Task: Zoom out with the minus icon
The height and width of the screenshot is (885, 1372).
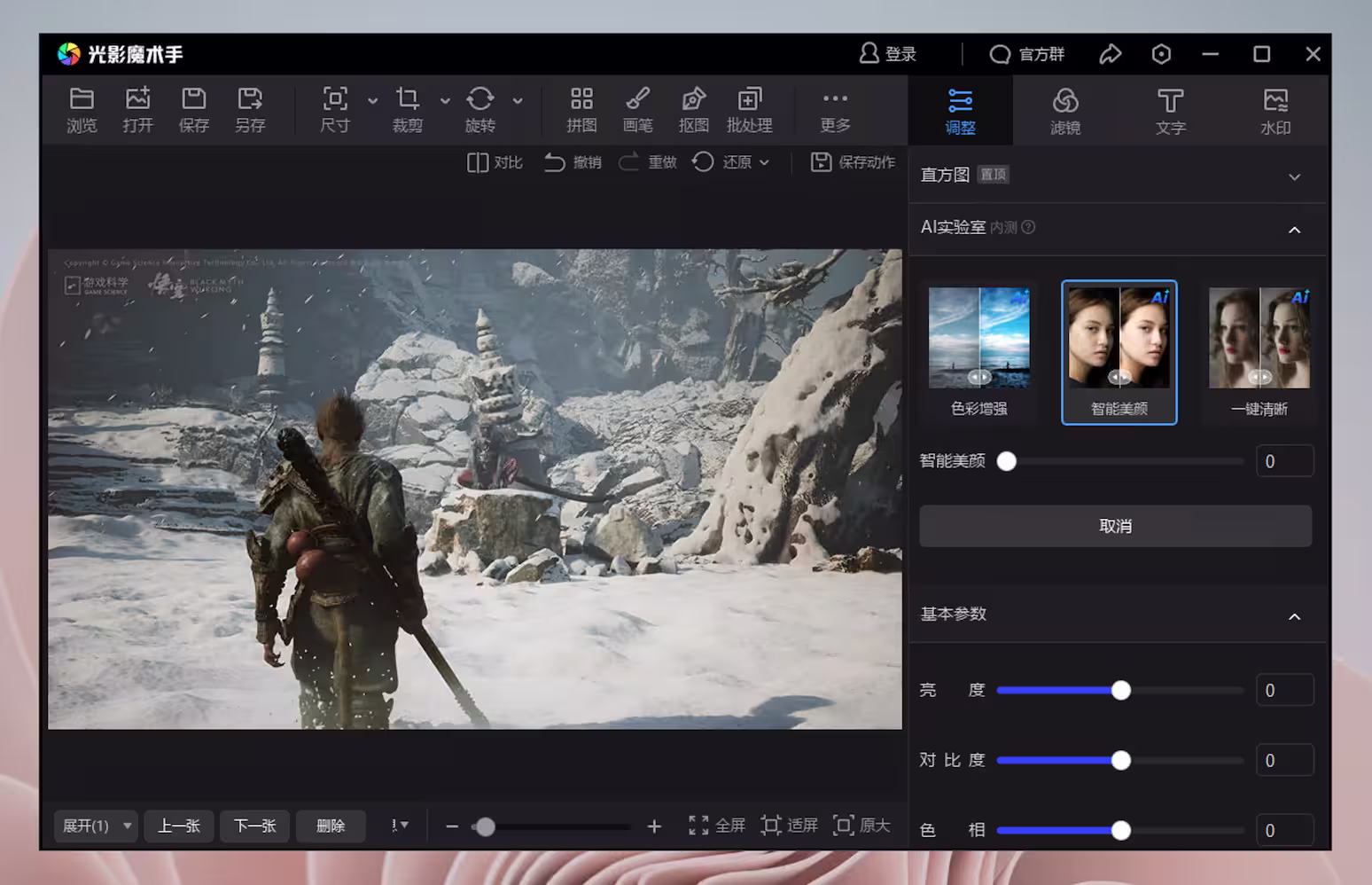Action: coord(452,826)
